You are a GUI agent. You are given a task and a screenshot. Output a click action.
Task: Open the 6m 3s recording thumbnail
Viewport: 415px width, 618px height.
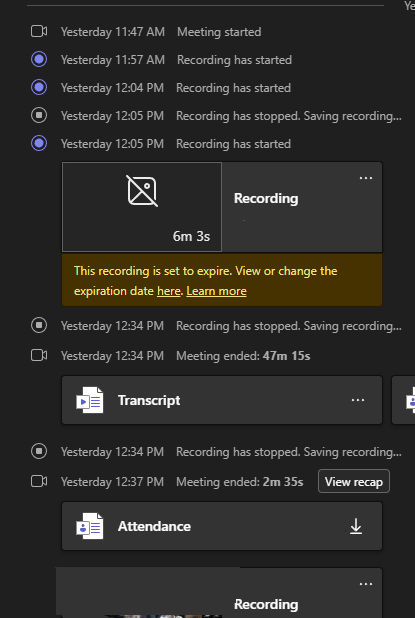coord(142,207)
